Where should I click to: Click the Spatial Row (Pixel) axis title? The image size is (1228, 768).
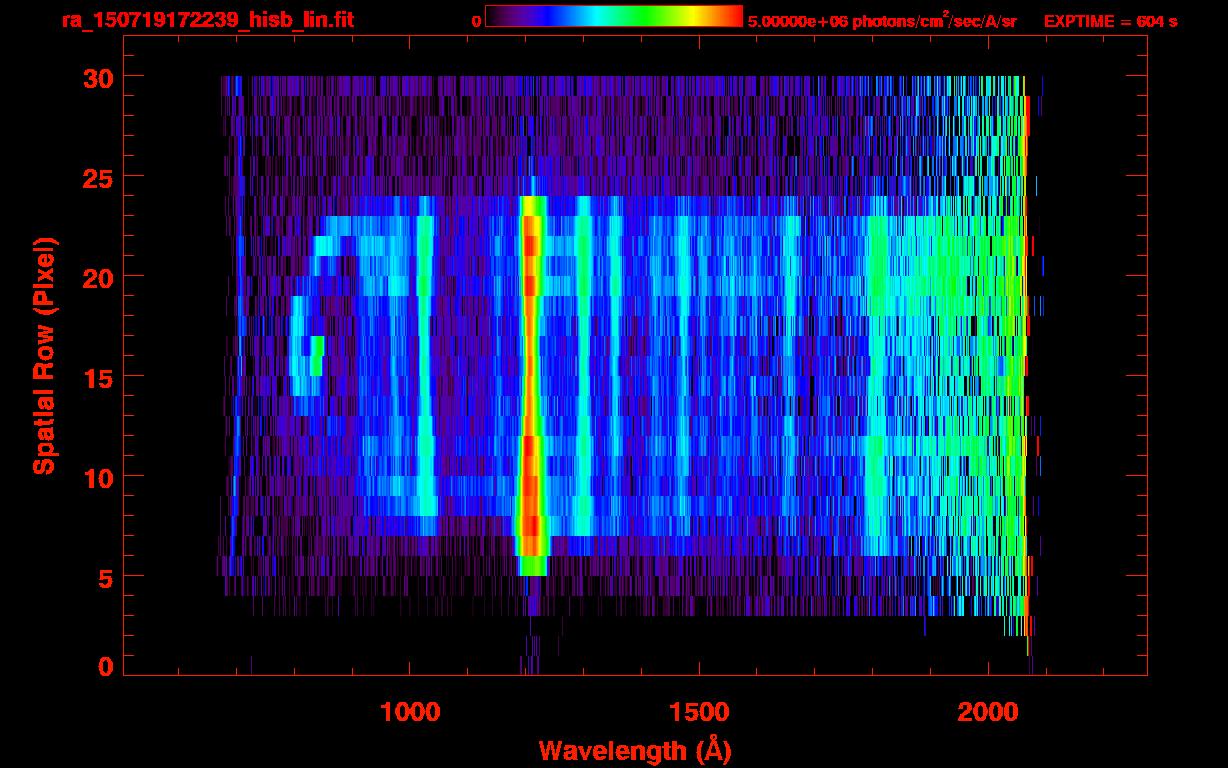43,356
